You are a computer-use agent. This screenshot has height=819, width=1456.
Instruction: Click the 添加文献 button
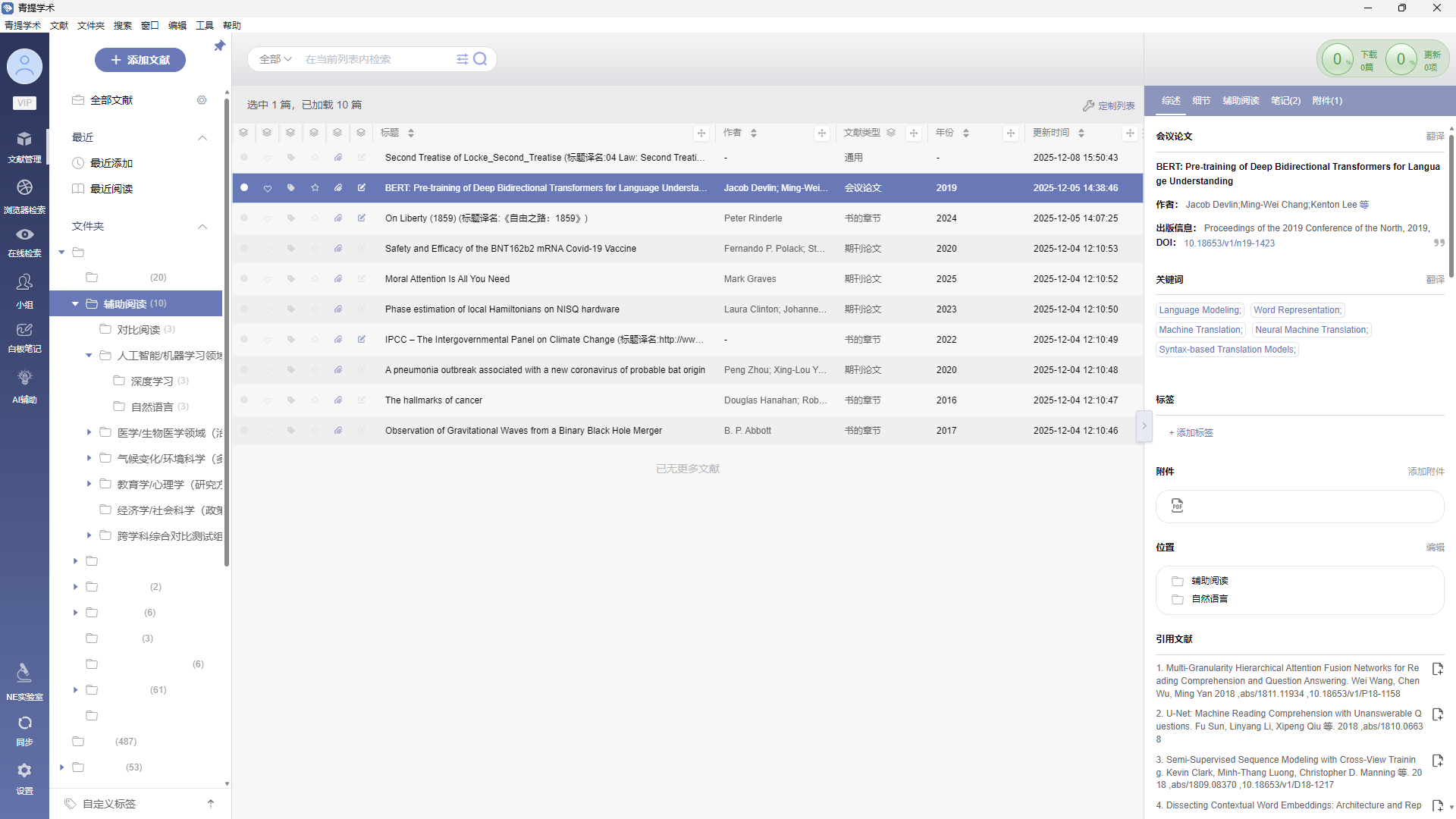(x=140, y=60)
